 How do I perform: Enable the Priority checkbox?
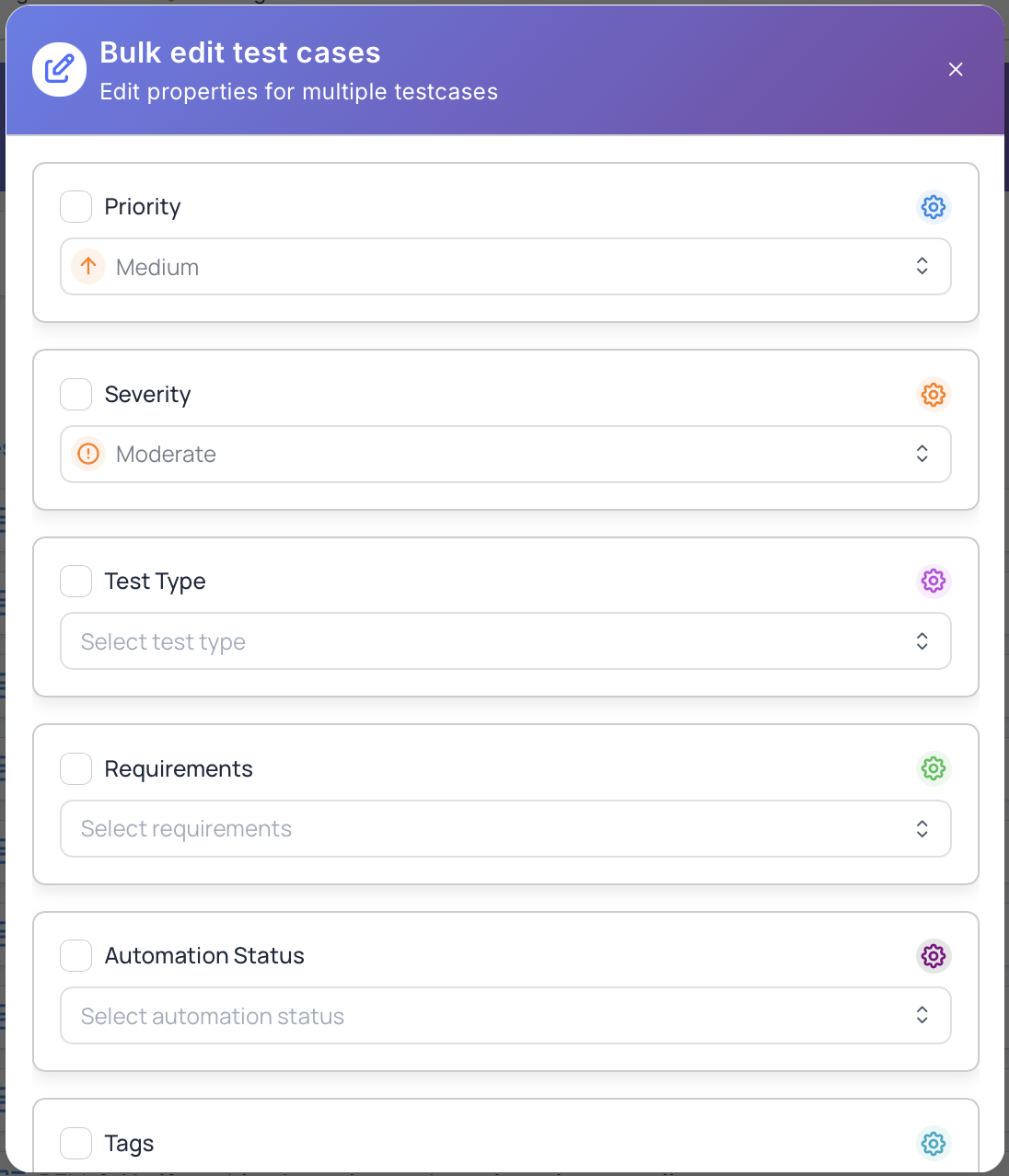(x=75, y=206)
